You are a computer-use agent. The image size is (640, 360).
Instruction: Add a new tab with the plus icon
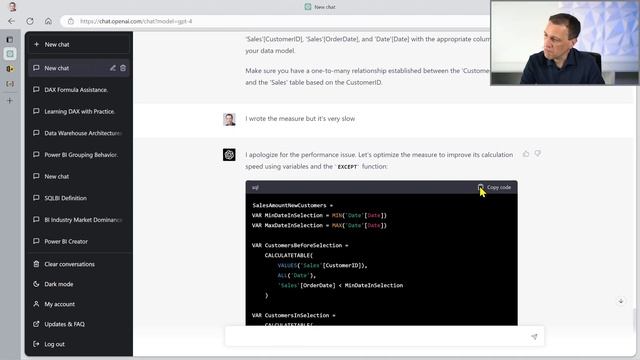point(10,100)
